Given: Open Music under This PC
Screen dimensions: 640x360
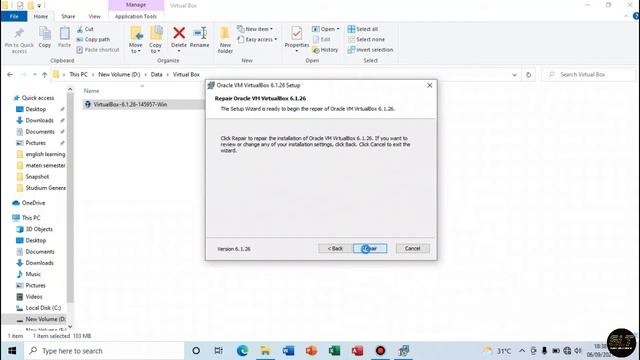Looking at the screenshot, I should [x=33, y=274].
